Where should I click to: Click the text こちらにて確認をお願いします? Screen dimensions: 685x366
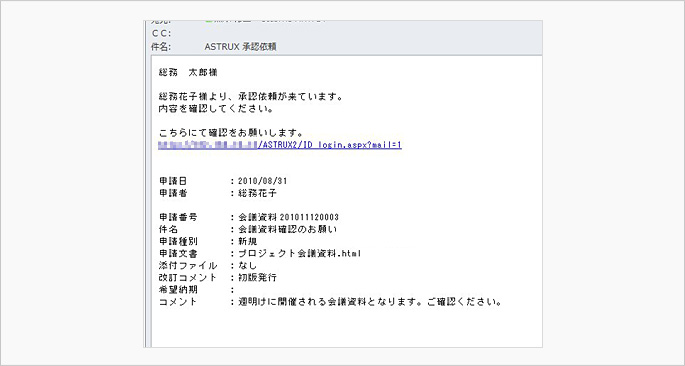point(231,133)
